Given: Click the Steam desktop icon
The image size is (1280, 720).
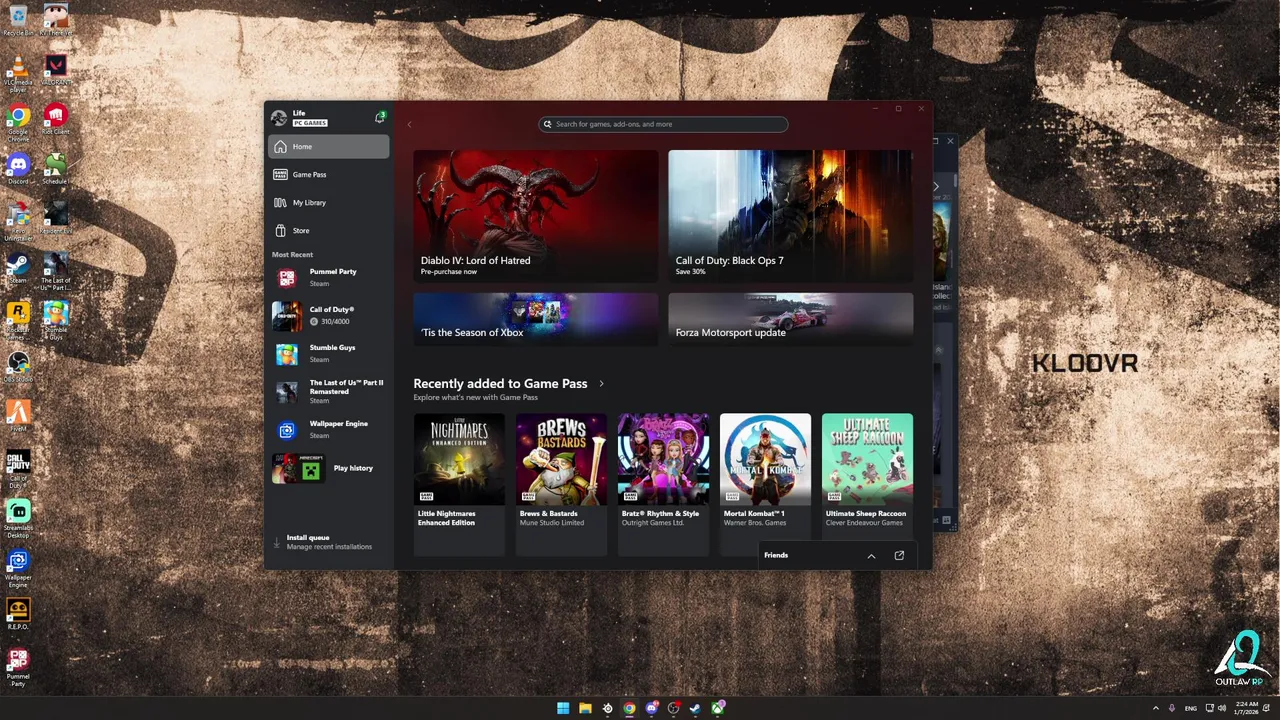Looking at the screenshot, I should point(18,268).
